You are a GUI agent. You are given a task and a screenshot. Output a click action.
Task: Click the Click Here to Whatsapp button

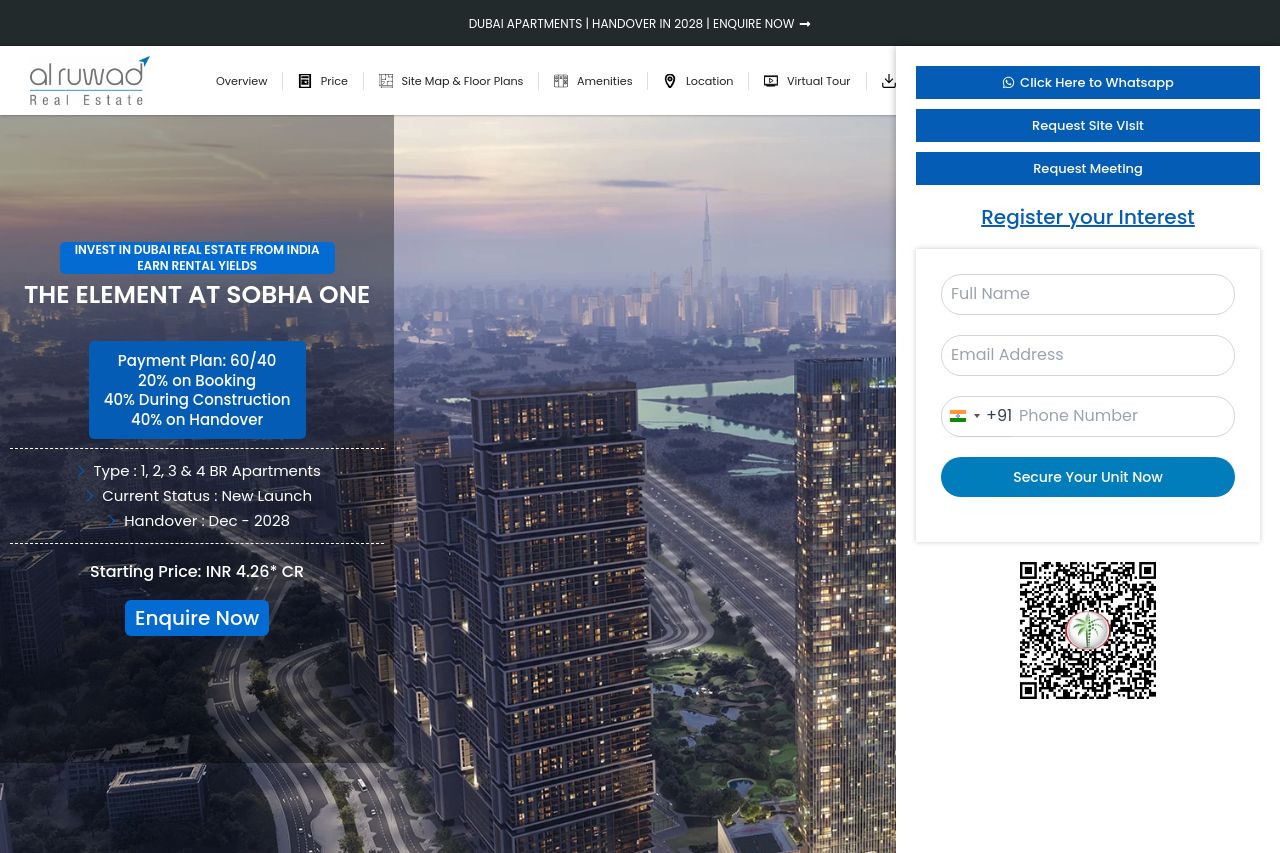click(1088, 83)
